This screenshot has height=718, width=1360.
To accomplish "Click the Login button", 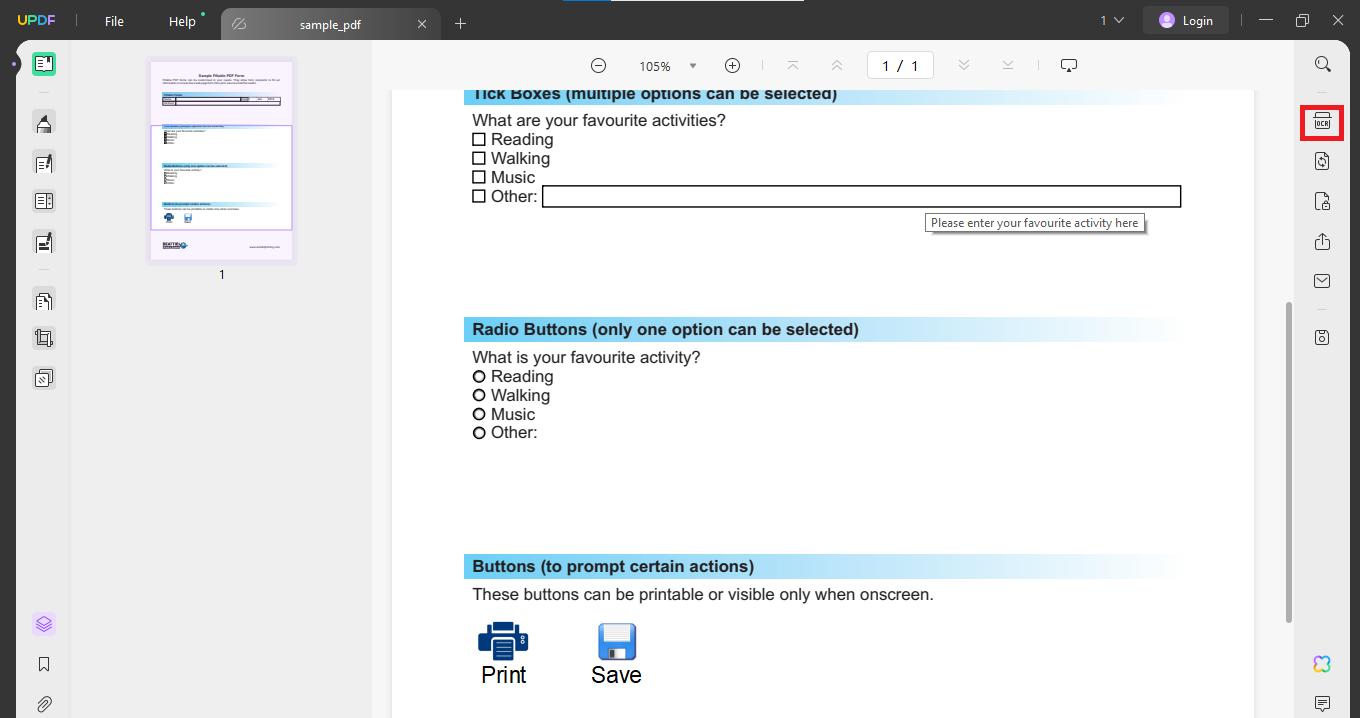I will (x=1186, y=19).
